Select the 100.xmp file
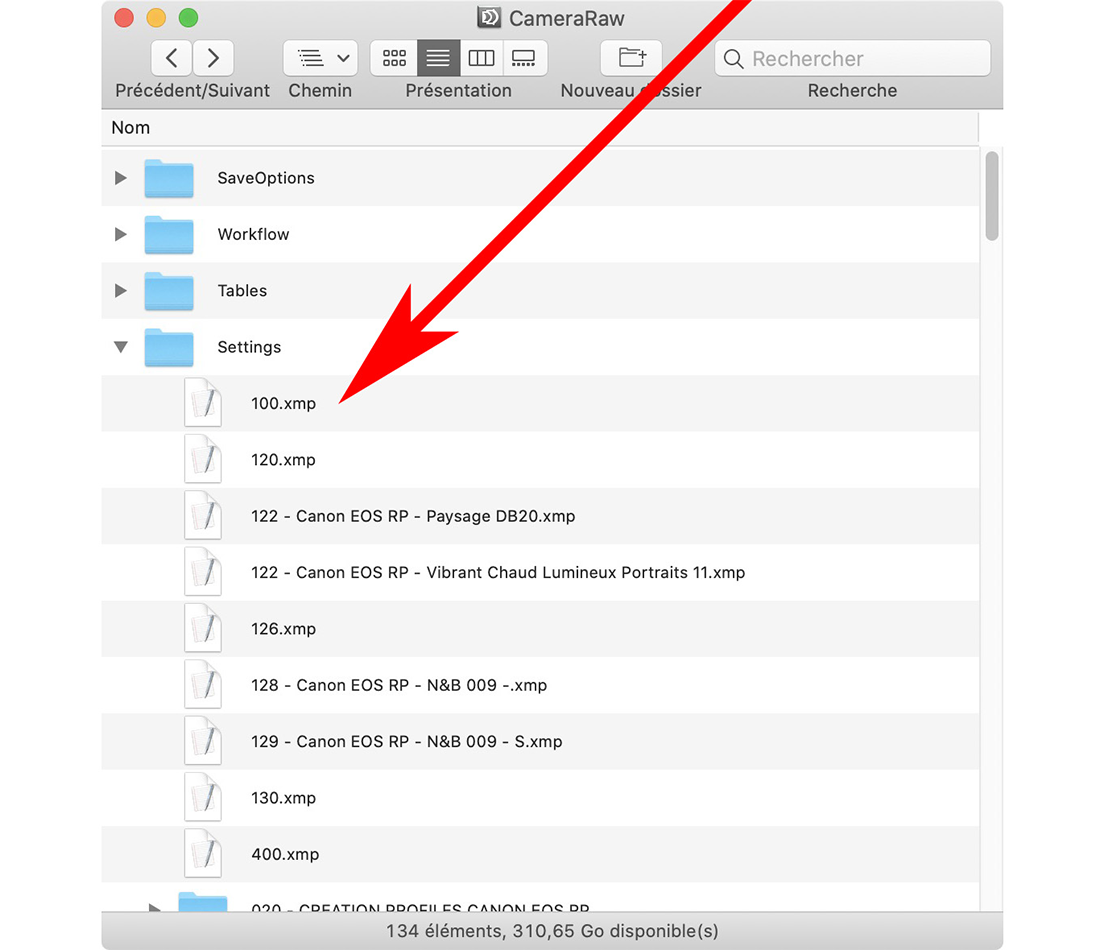Screen dimensions: 1100x950 [283, 404]
